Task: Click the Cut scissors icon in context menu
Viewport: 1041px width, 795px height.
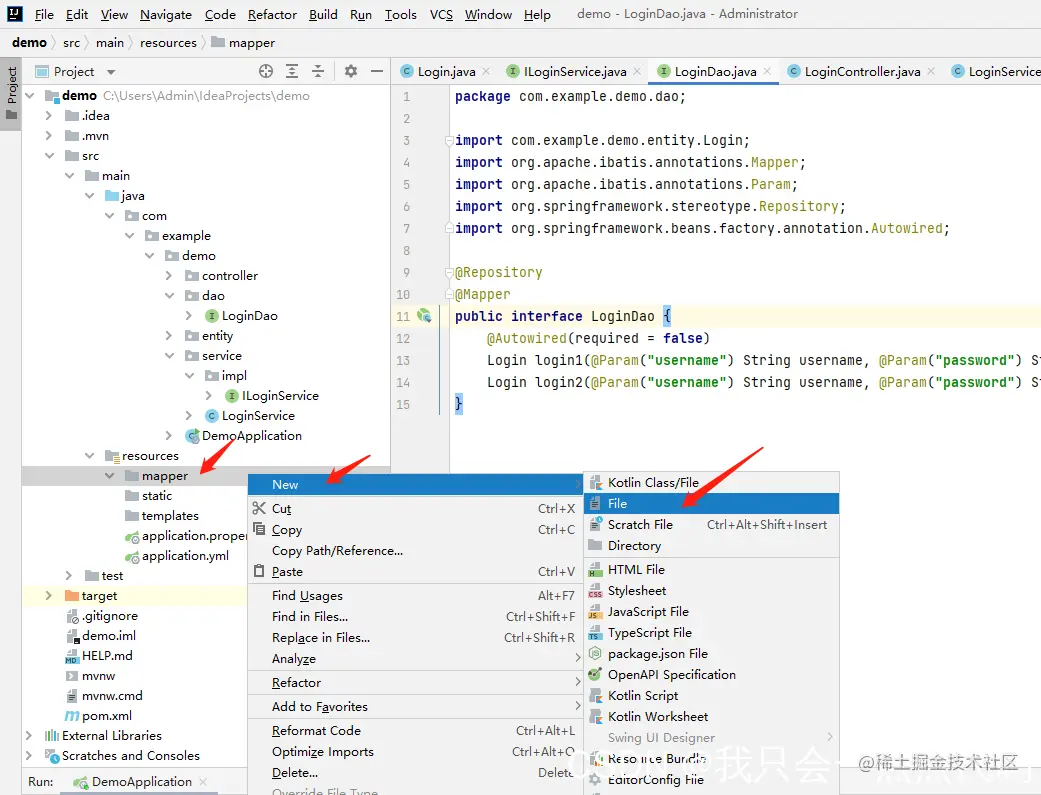Action: coord(259,508)
